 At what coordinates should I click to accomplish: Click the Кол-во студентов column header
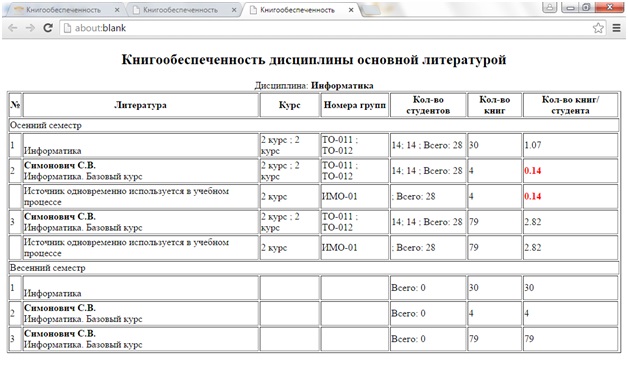tap(428, 105)
